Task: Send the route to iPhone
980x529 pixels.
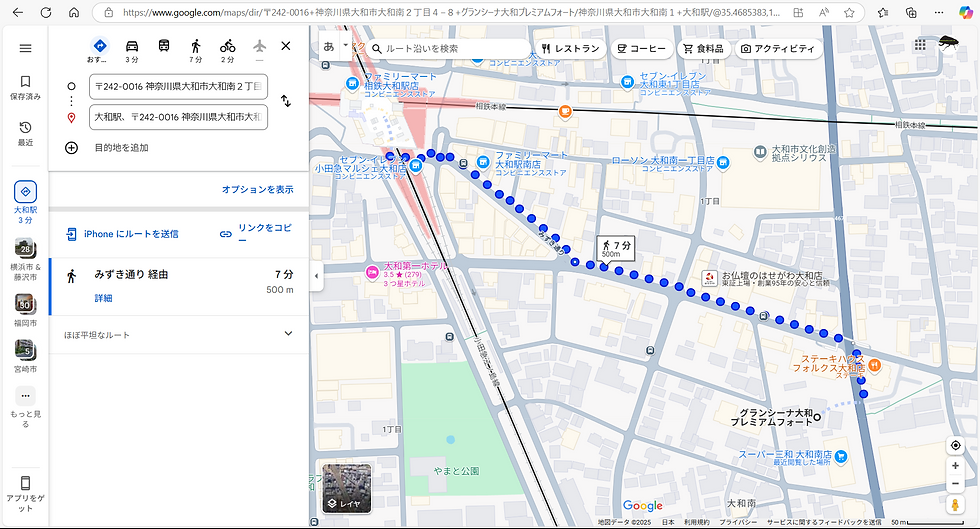Action: pos(122,234)
